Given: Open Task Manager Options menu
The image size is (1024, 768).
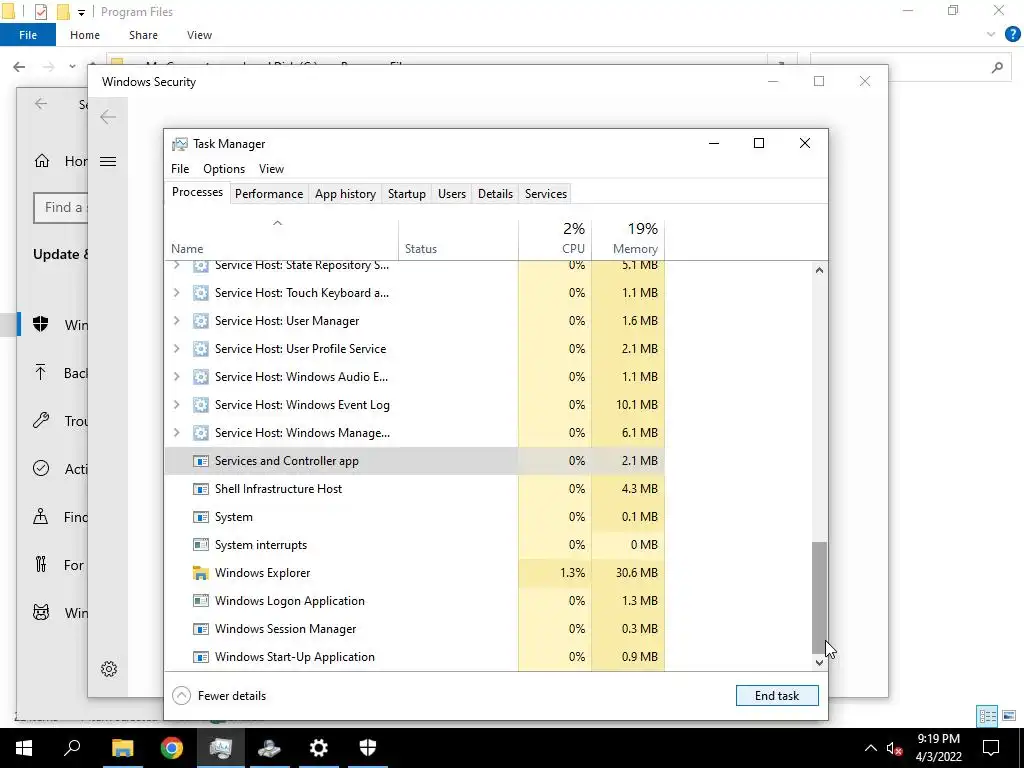Looking at the screenshot, I should click(x=224, y=168).
